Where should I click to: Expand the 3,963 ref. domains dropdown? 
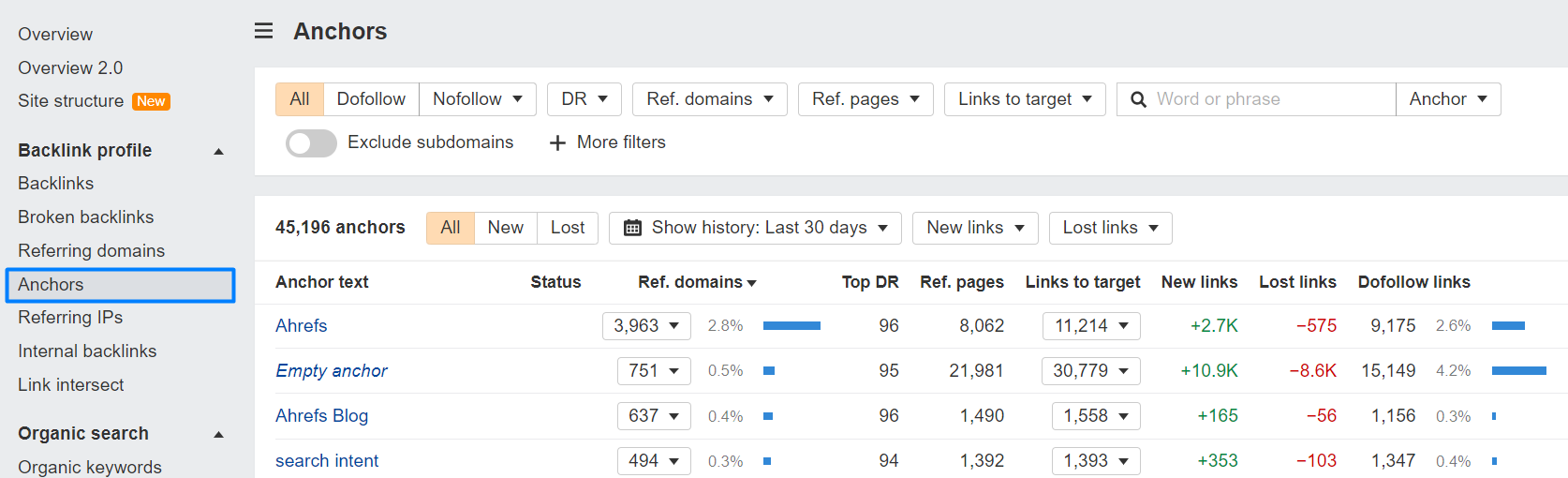(646, 326)
